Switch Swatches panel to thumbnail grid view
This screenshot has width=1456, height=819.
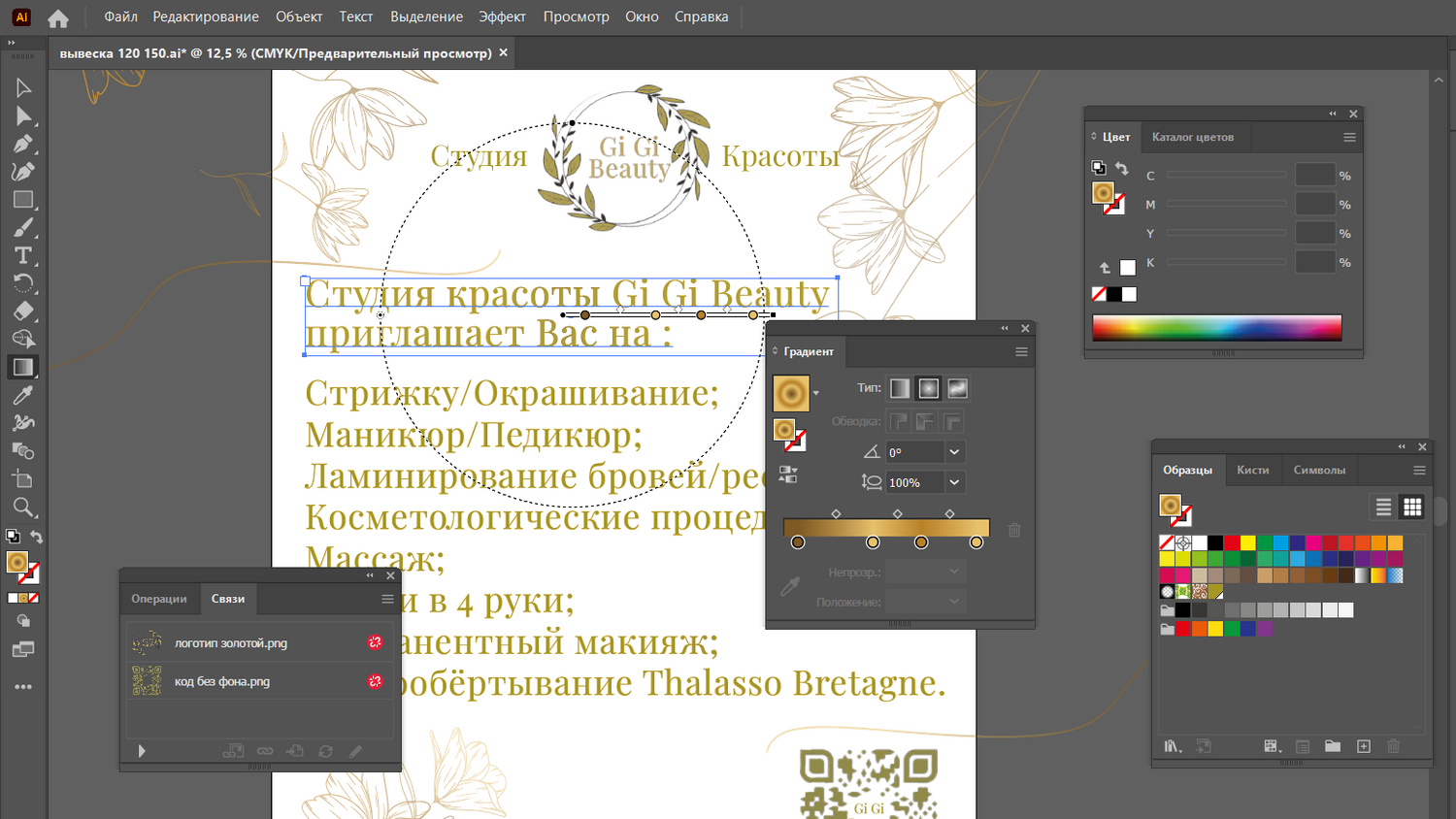point(1412,507)
